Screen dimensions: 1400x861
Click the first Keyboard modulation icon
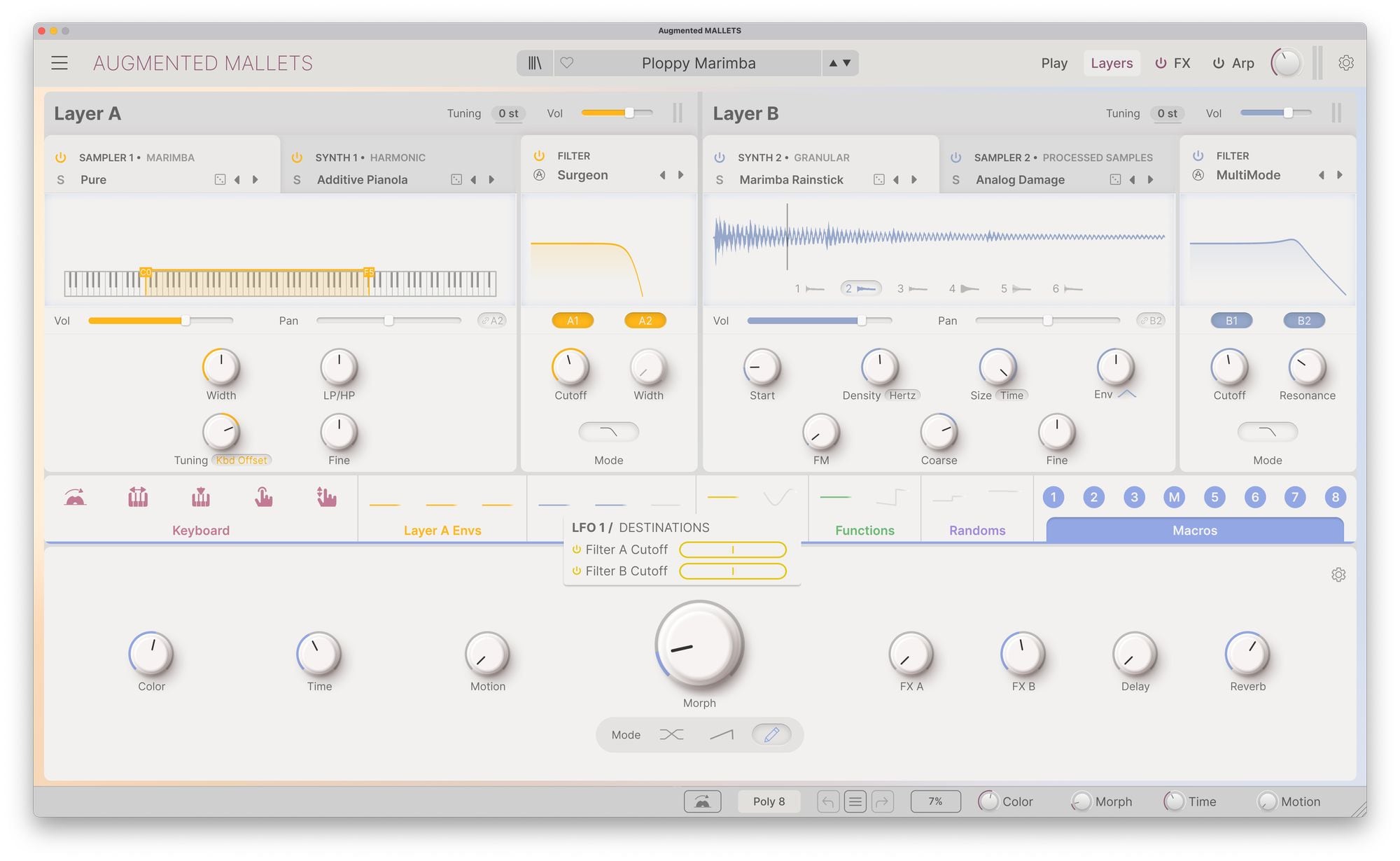75,498
